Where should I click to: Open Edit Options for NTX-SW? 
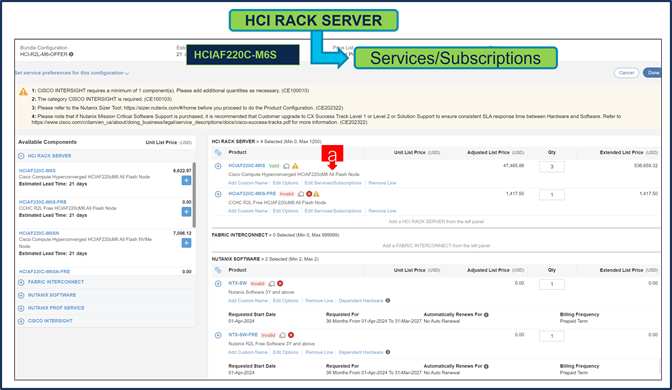[285, 301]
